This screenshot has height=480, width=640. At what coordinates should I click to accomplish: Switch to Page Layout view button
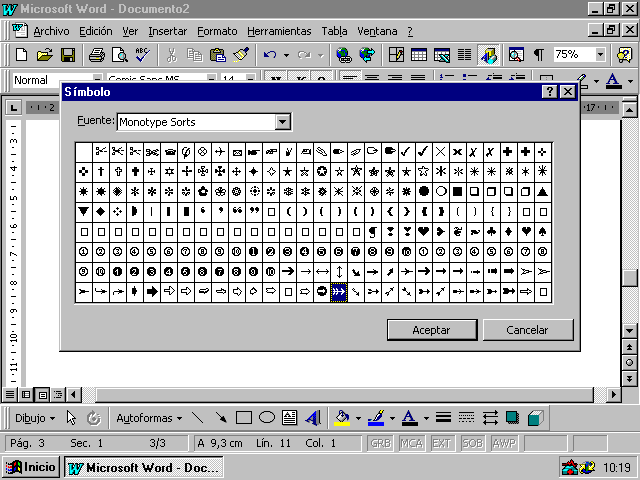42,394
